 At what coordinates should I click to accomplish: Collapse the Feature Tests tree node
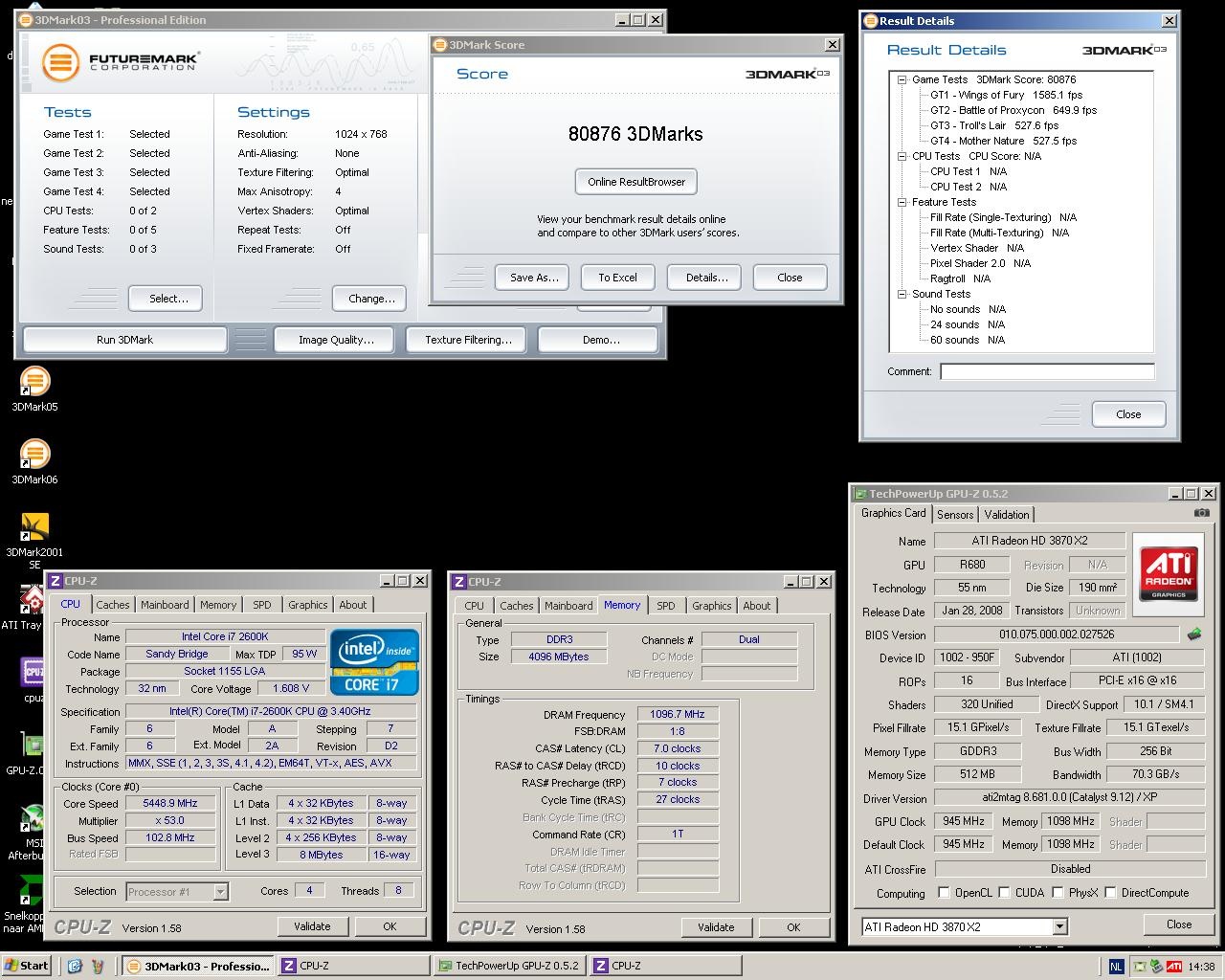pos(902,203)
